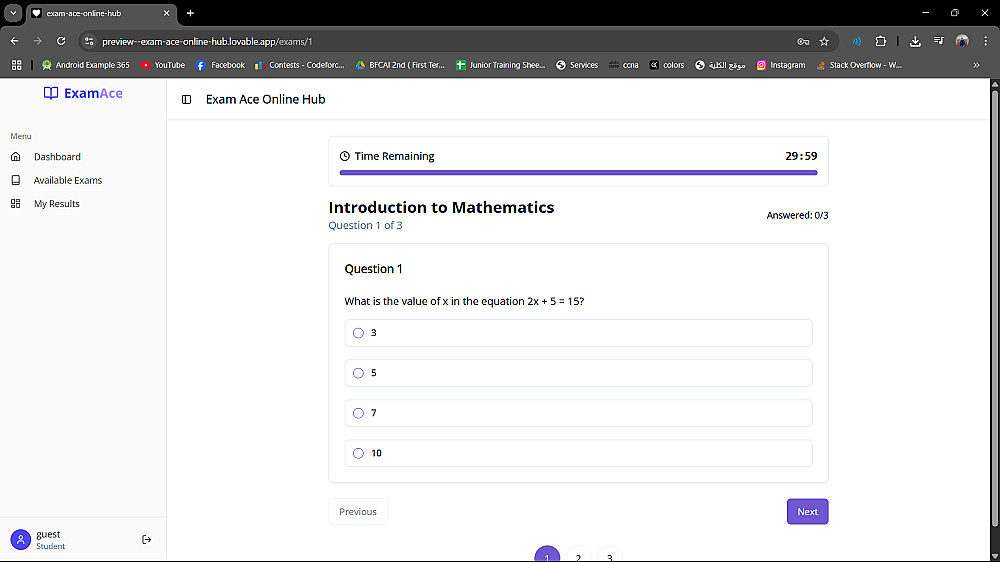
Task: Reload the page
Action: [61, 41]
